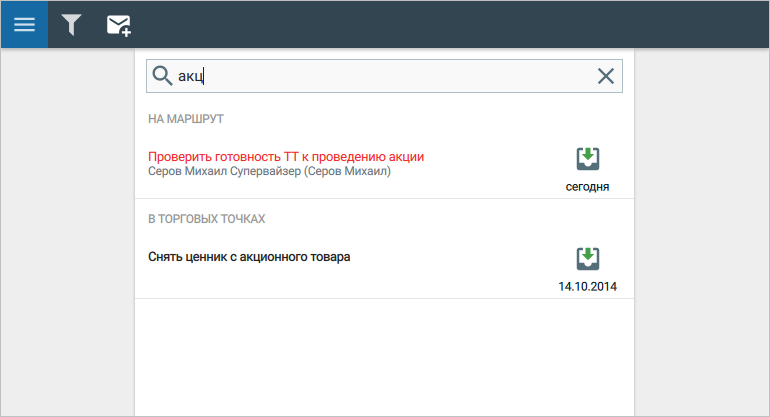Click the "НА МАРШРУТ" section header
Image resolution: width=770 pixels, height=417 pixels.
[x=186, y=119]
